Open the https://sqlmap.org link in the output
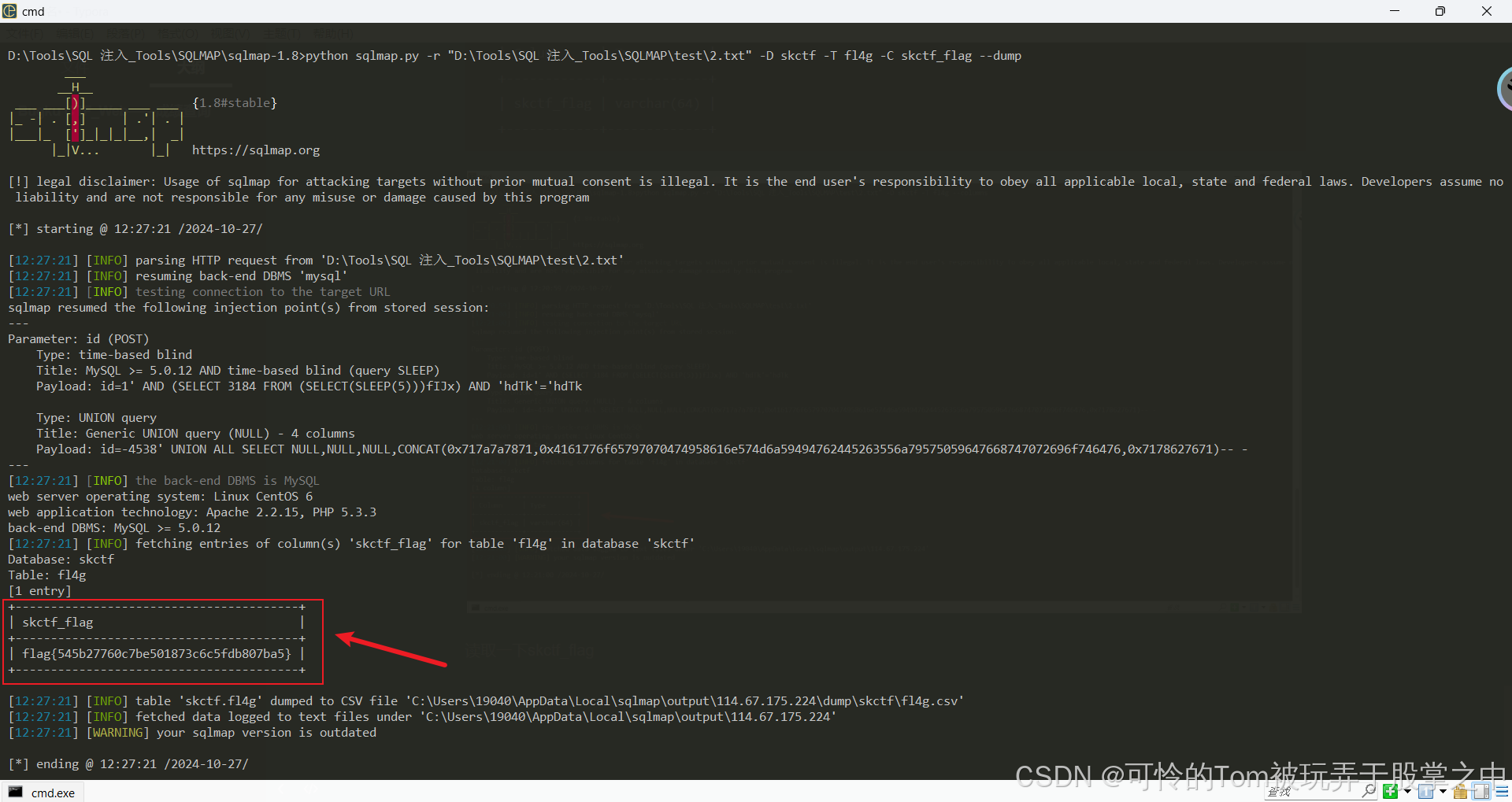 256,150
